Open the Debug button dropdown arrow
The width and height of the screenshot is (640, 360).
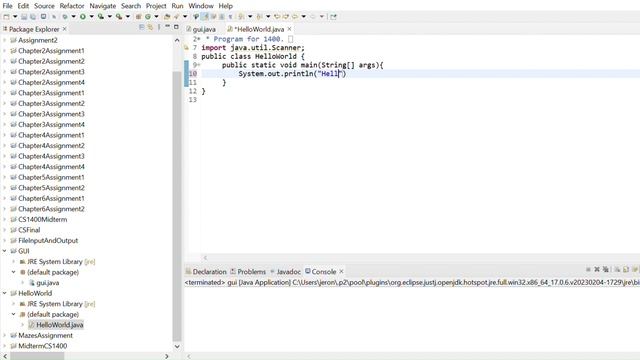[73, 17]
